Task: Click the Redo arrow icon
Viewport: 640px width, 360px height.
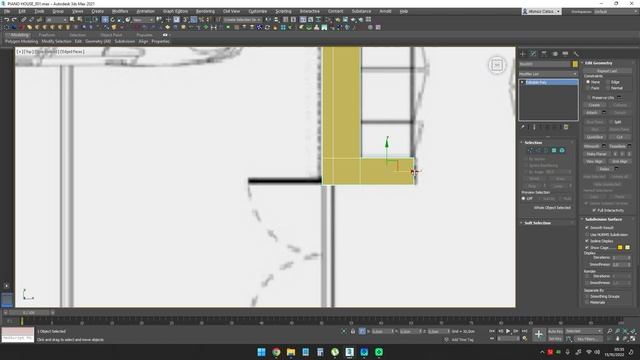Action: pos(14,20)
